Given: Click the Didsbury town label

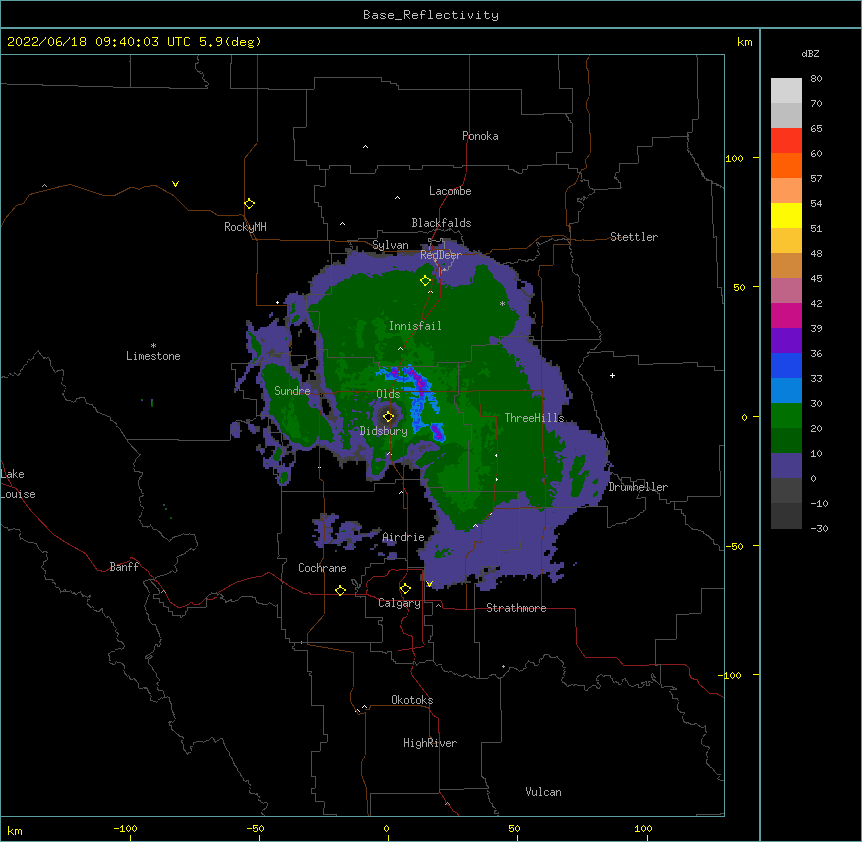Looking at the screenshot, I should 384,431.
